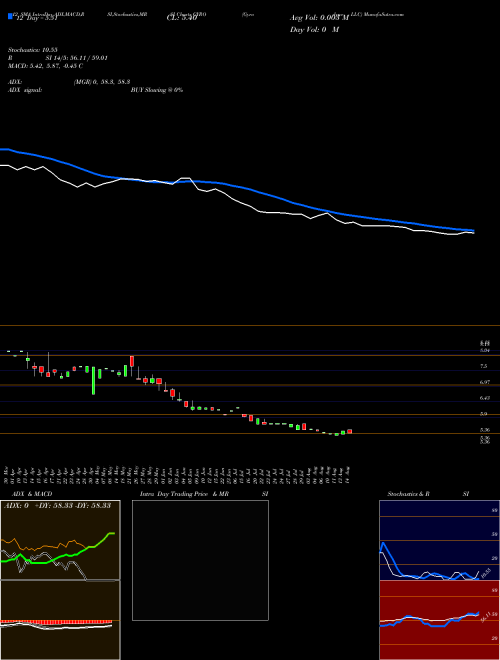This screenshot has width=500, height=660.
Task: Click the empty Intra Day Trading chart box
Action: [x=200, y=560]
